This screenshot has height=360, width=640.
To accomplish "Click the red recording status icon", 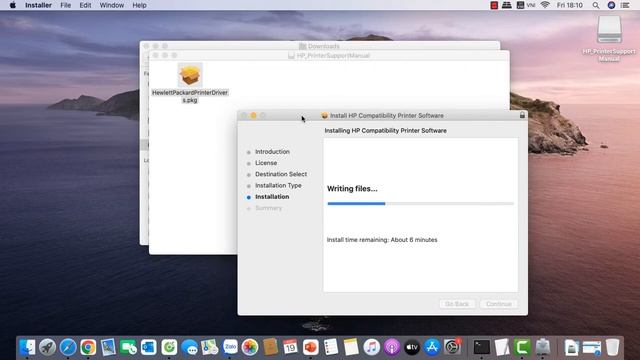I will click(x=494, y=5).
